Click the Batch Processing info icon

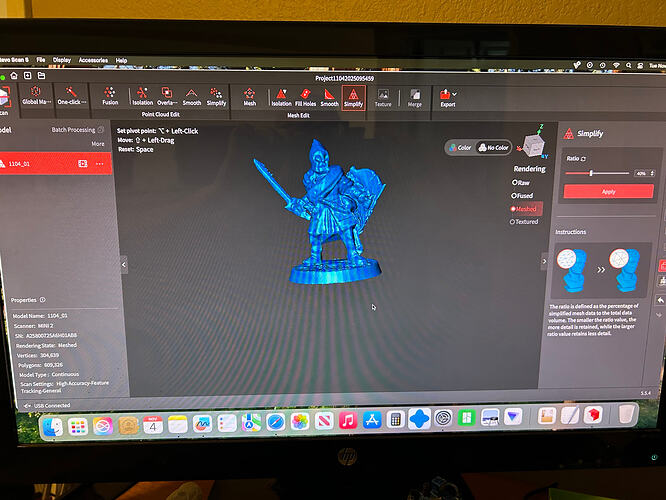(101, 130)
